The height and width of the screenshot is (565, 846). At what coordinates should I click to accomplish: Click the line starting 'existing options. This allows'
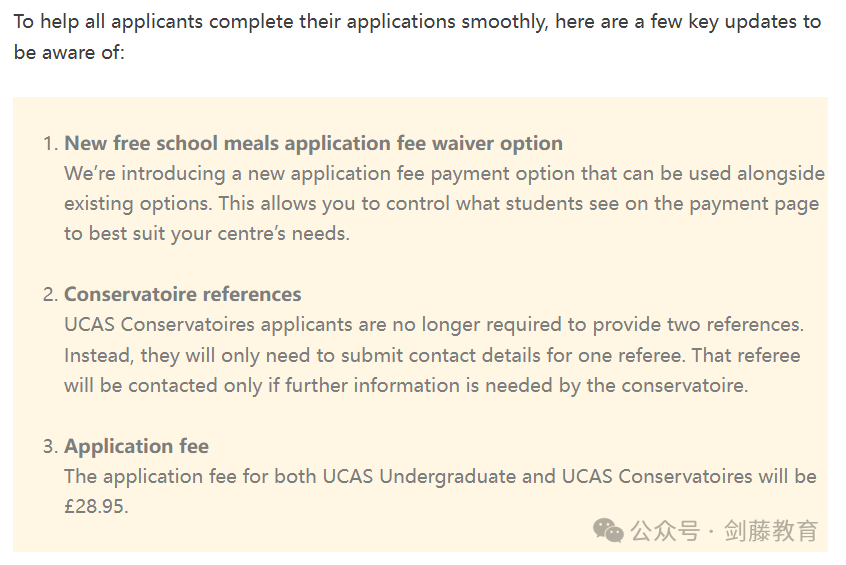(x=441, y=204)
